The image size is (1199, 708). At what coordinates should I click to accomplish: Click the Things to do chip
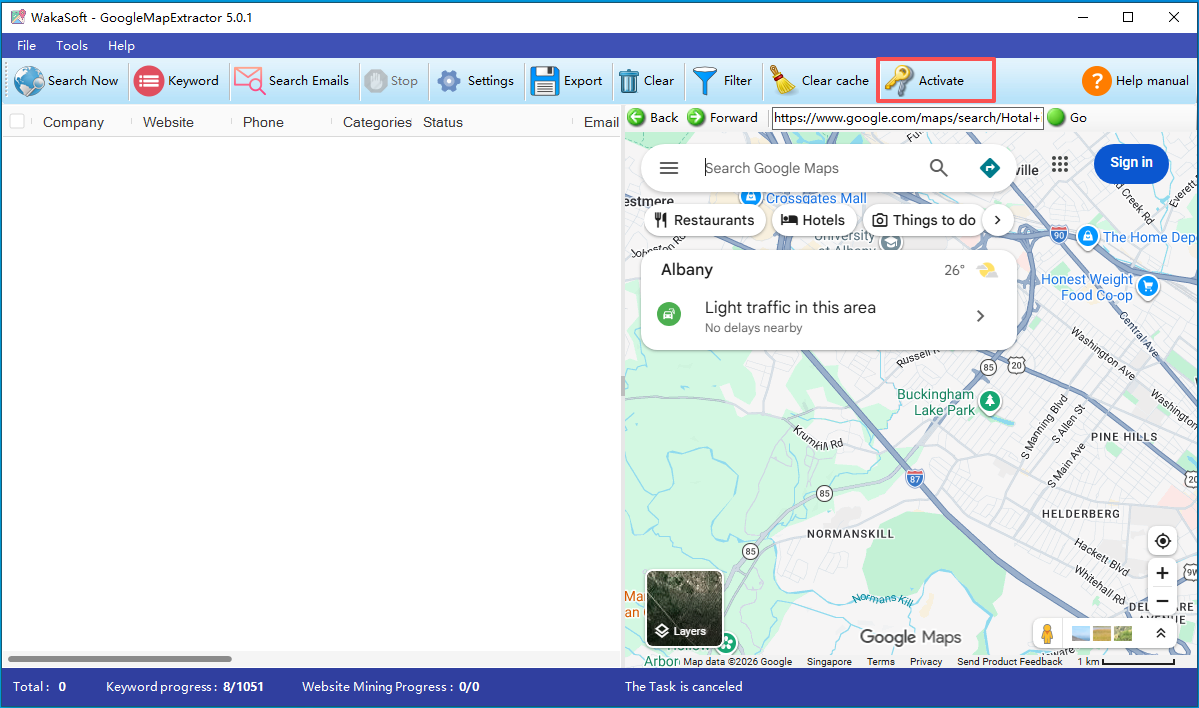tap(924, 220)
